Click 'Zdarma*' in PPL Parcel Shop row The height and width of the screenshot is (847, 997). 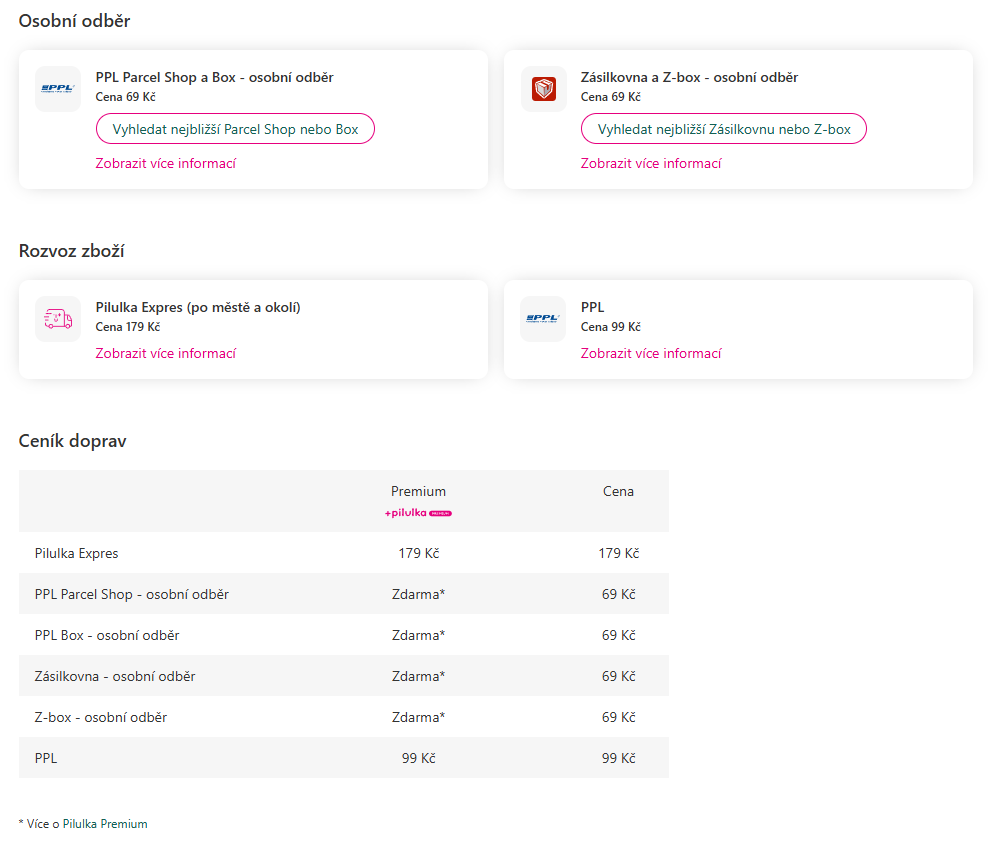coord(418,594)
